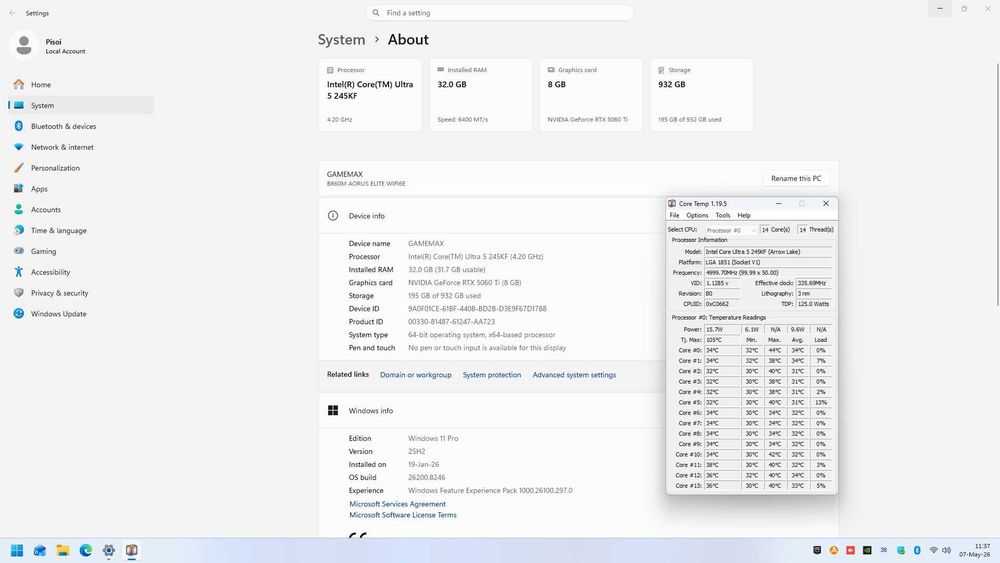1000x563 pixels.
Task: Click the Device info circled-i icon
Action: point(333,216)
